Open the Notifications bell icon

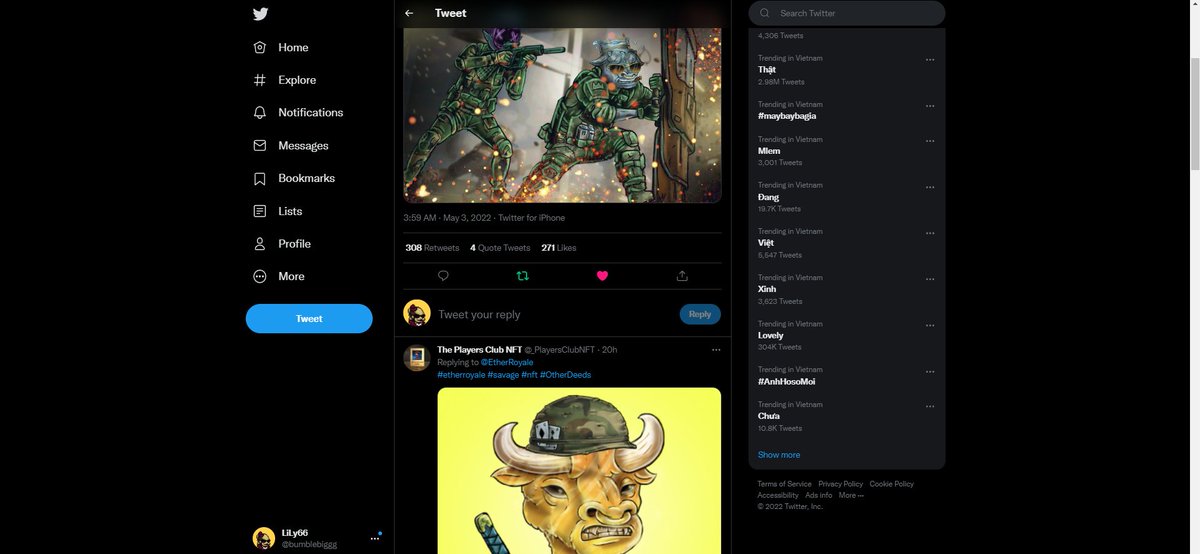pyautogui.click(x=260, y=113)
